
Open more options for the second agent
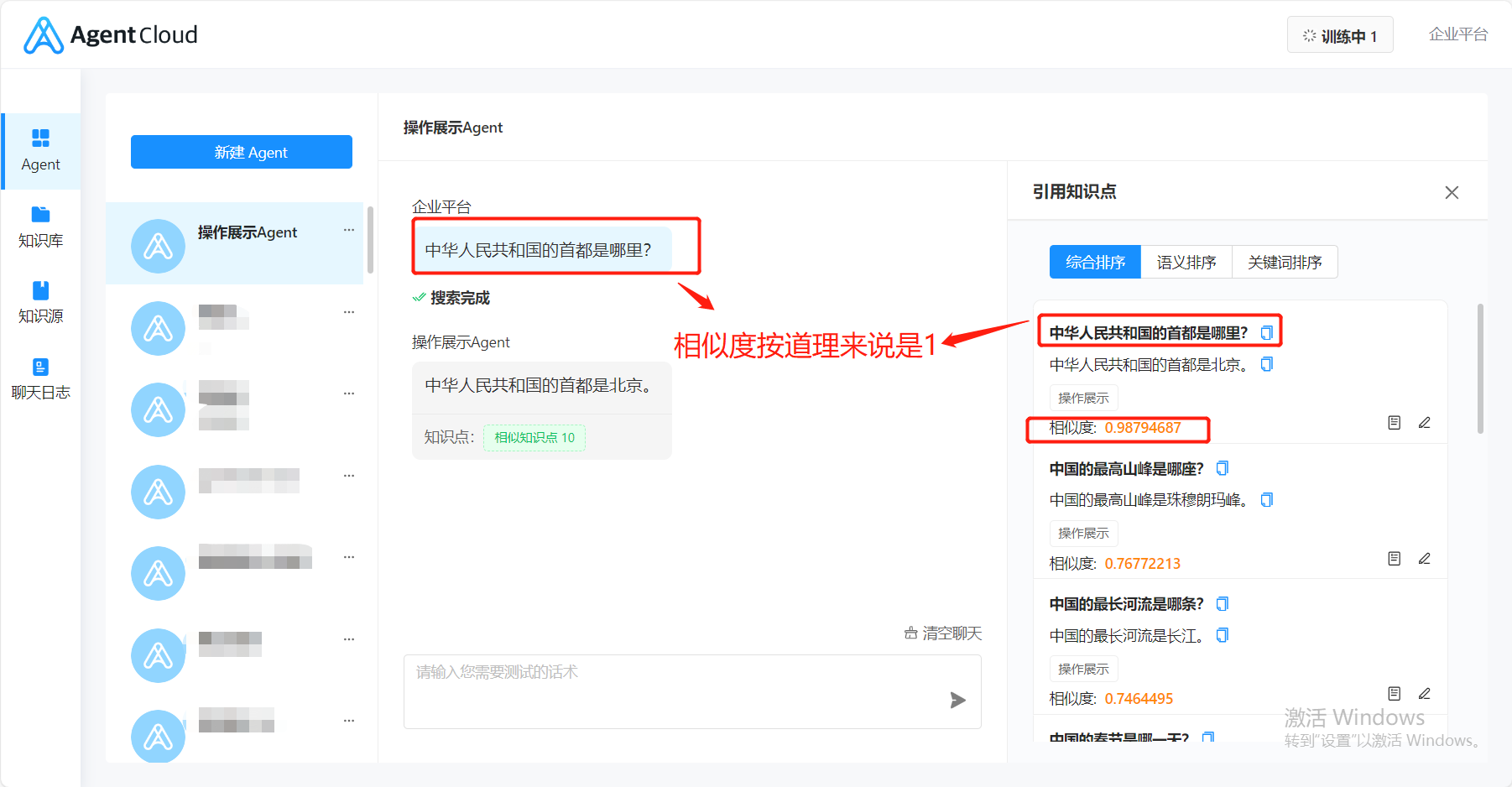349,312
